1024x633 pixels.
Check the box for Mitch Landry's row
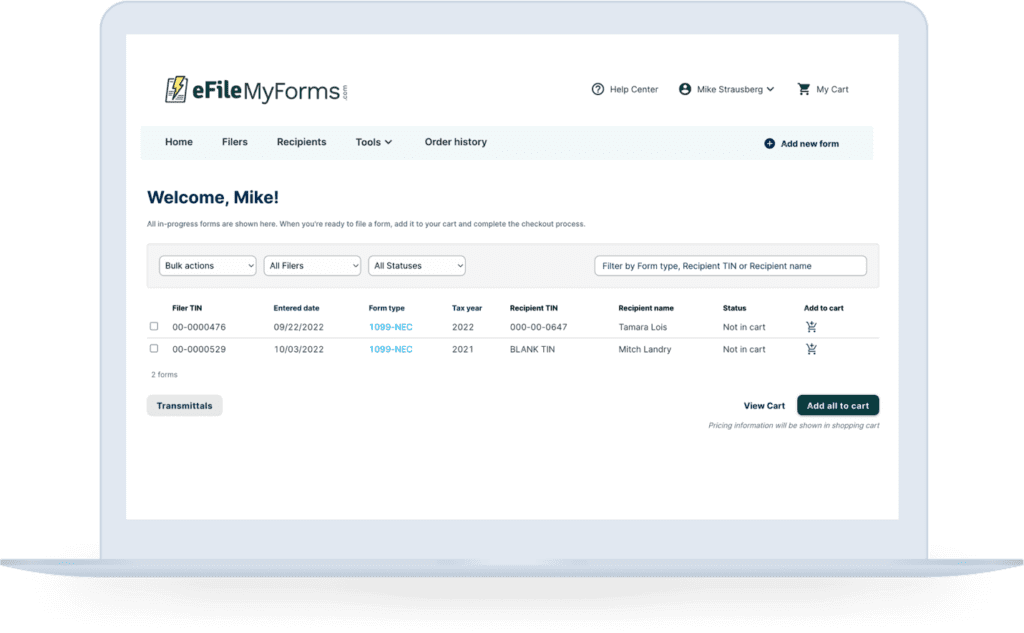point(153,349)
